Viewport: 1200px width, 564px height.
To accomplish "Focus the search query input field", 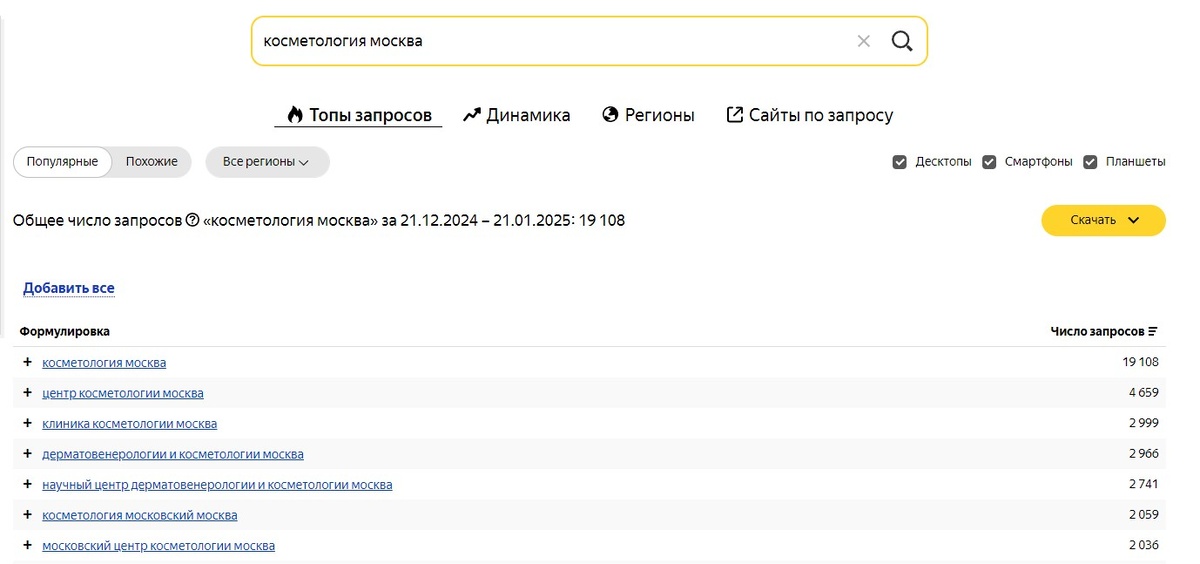I will [x=550, y=41].
